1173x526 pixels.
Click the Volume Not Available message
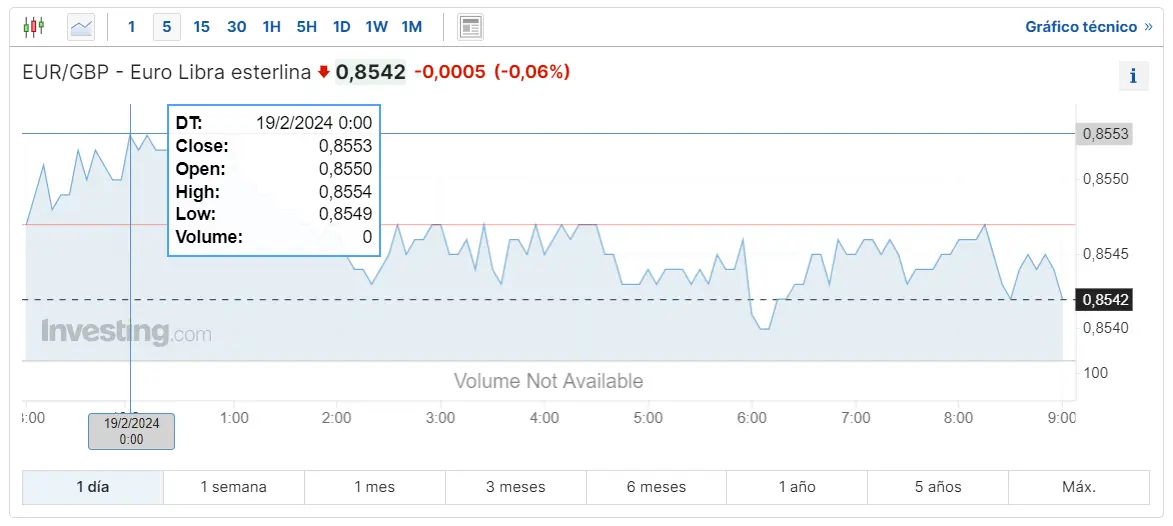pyautogui.click(x=548, y=382)
